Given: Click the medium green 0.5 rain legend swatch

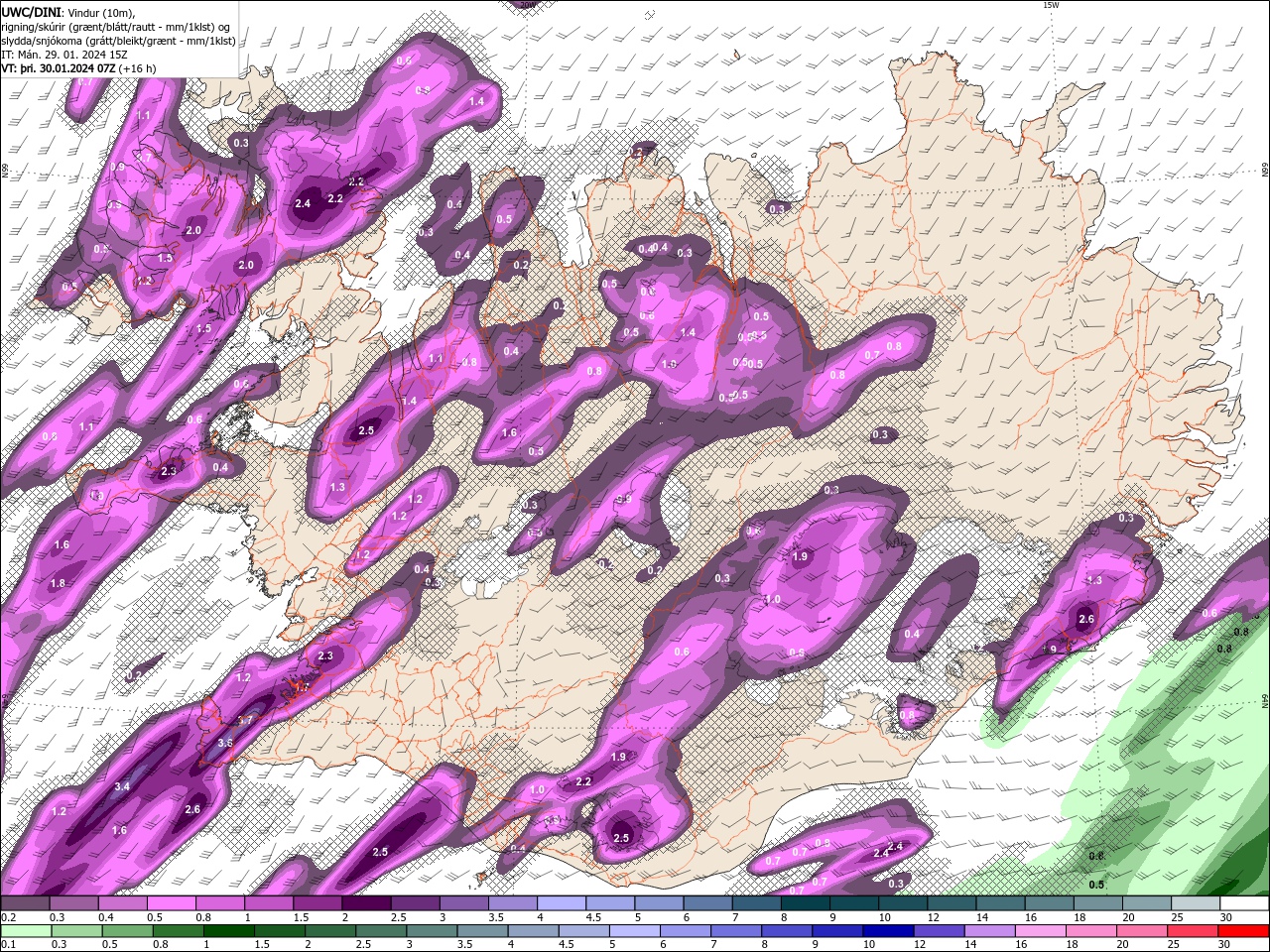Looking at the screenshot, I should pos(125,931).
